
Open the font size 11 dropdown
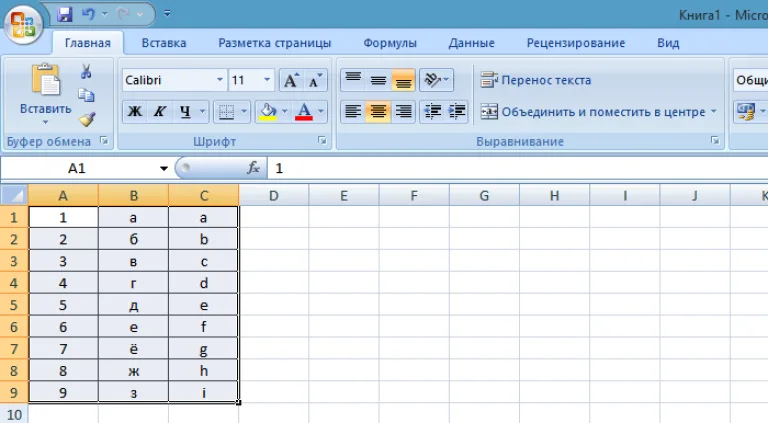pyautogui.click(x=267, y=80)
